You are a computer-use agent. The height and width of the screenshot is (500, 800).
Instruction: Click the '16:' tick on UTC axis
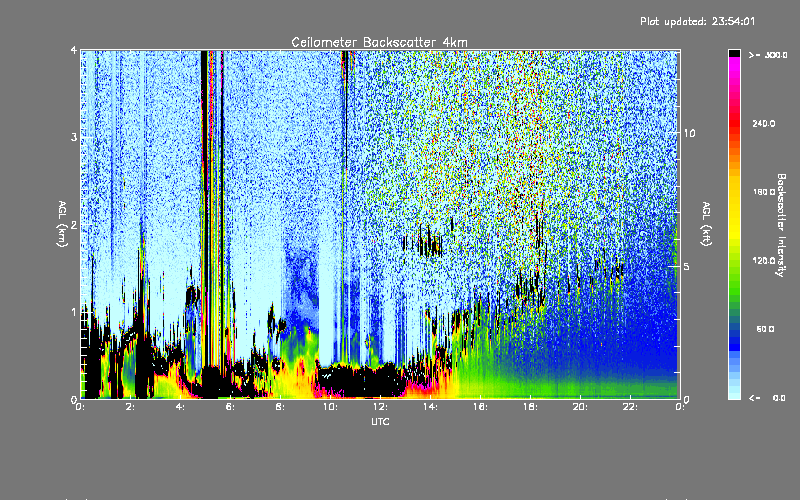480,407
